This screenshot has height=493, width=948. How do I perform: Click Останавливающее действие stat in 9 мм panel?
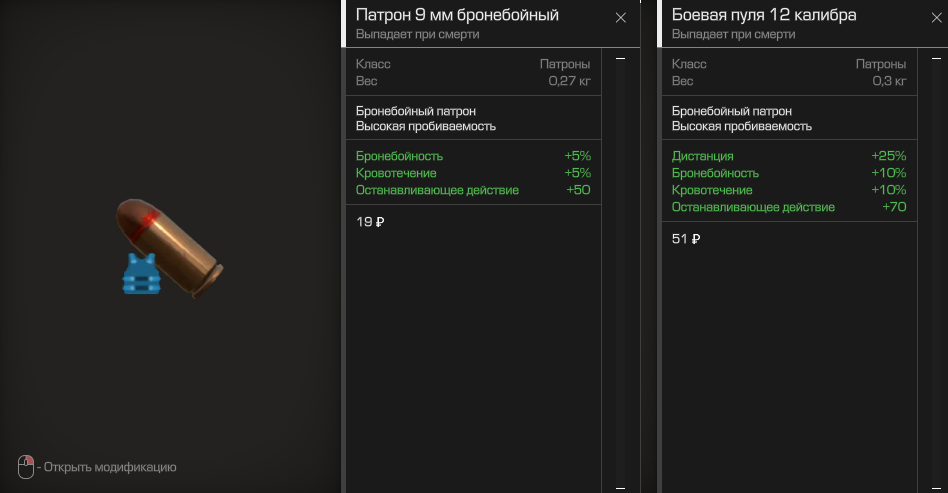pos(437,190)
